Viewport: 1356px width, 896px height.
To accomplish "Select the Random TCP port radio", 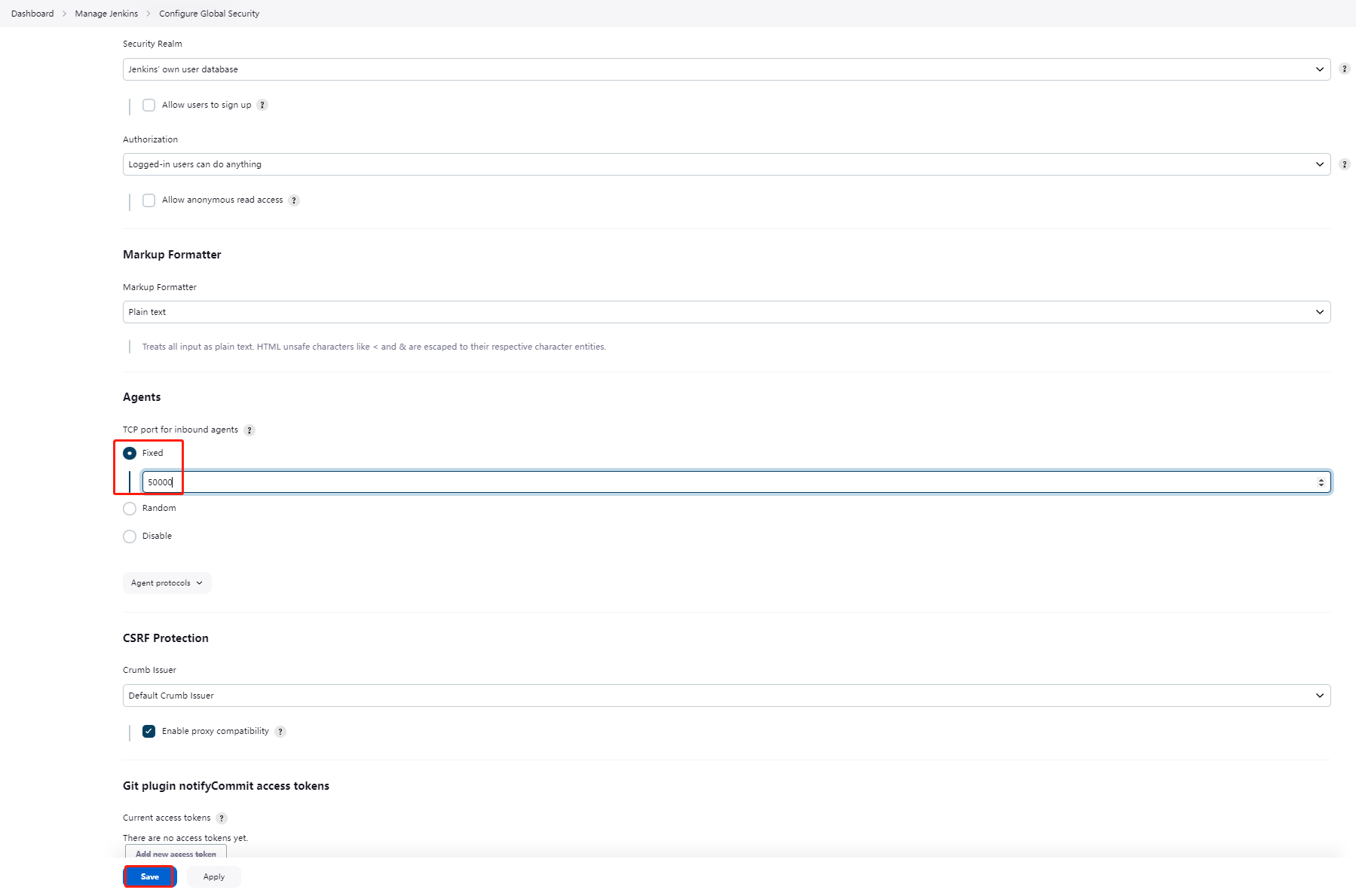I will 130,509.
